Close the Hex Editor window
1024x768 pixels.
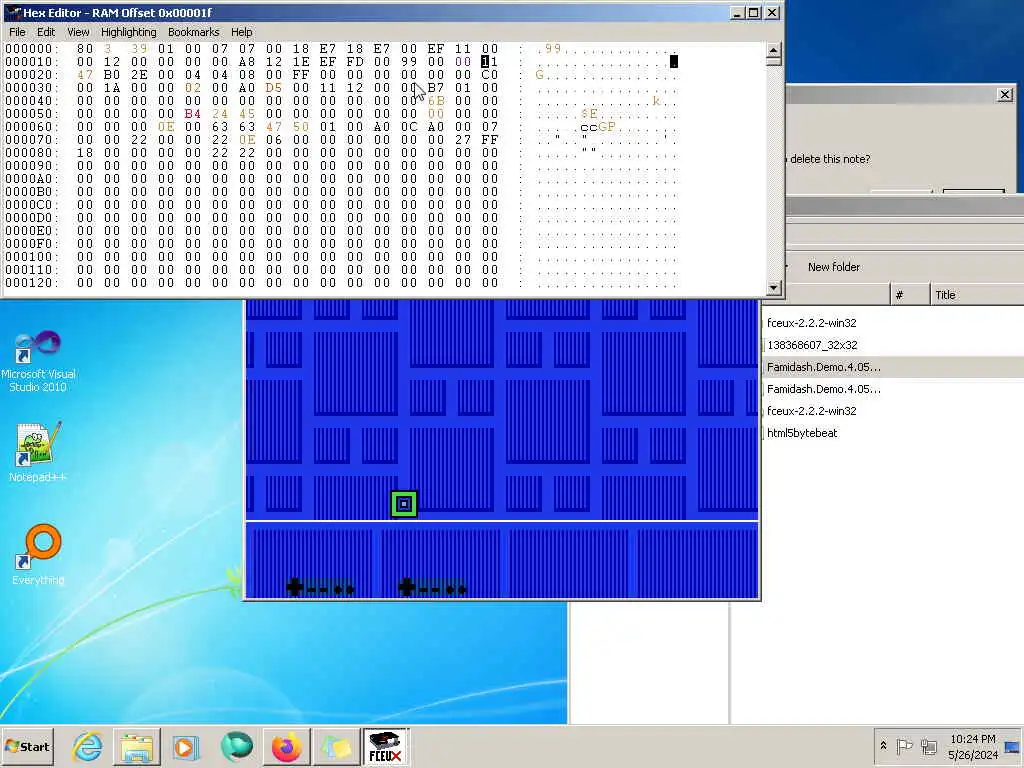[x=772, y=12]
